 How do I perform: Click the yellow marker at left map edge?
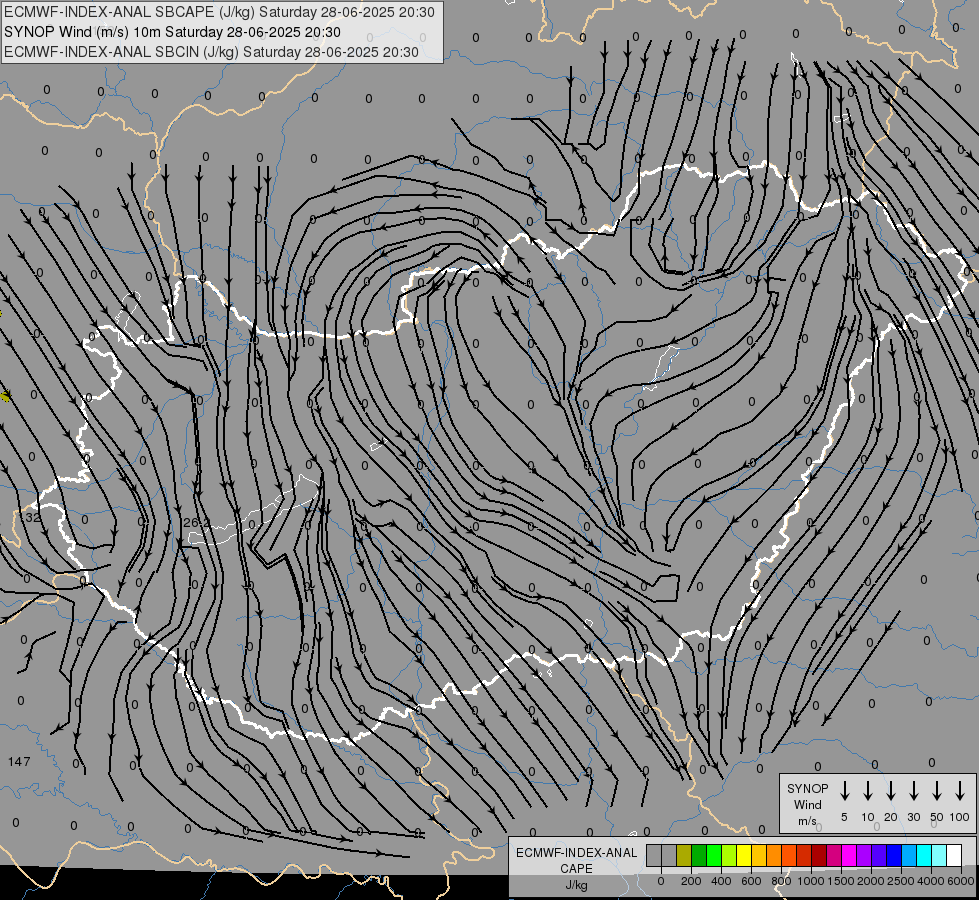[x=5, y=396]
